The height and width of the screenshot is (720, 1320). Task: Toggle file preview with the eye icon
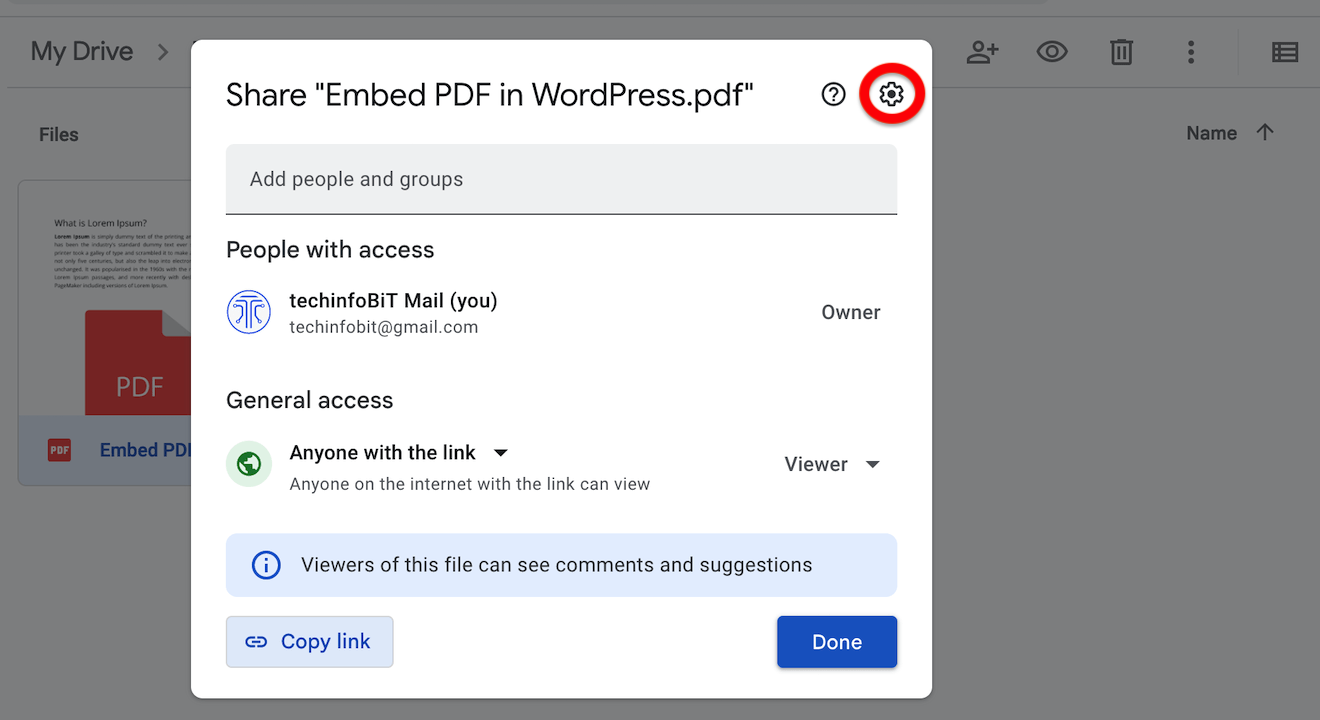pyautogui.click(x=1051, y=52)
